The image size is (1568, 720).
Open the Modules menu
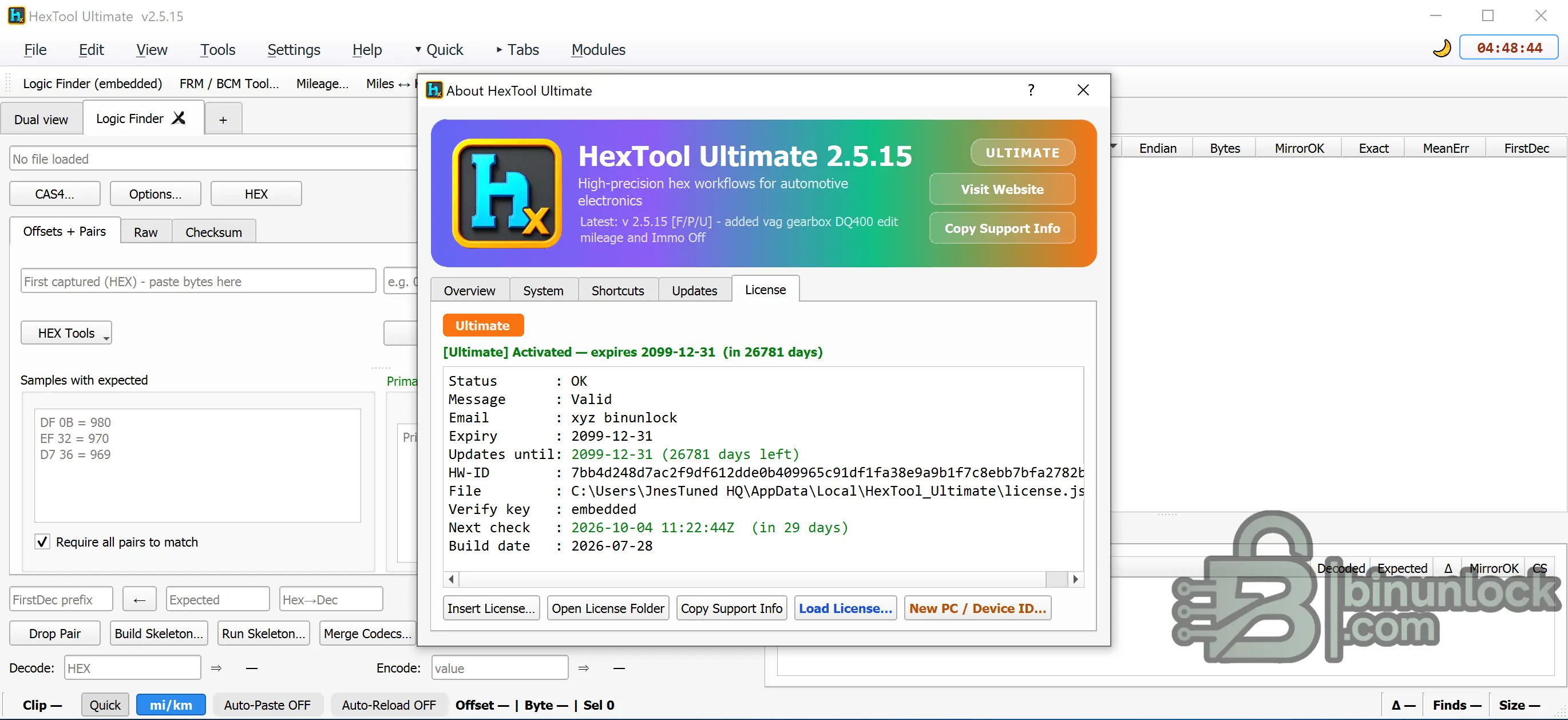[599, 49]
